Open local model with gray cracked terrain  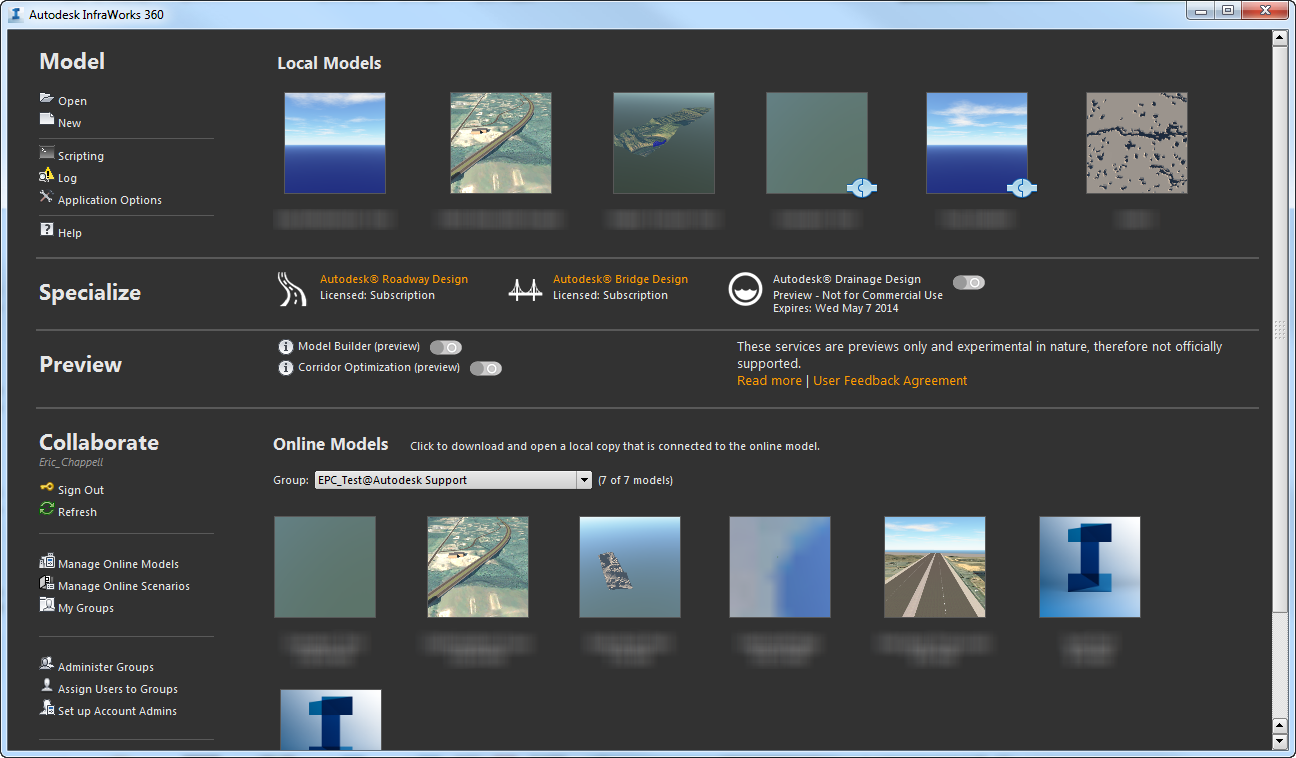pyautogui.click(x=1137, y=143)
